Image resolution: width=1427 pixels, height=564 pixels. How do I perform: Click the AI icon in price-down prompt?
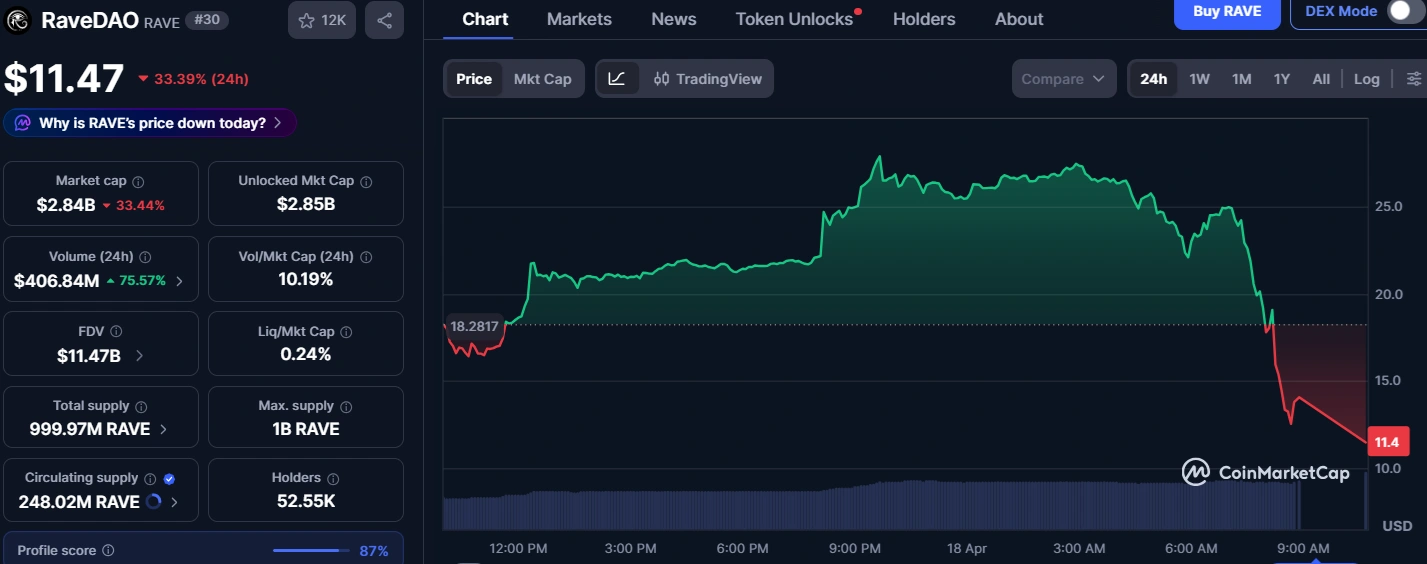[23, 123]
